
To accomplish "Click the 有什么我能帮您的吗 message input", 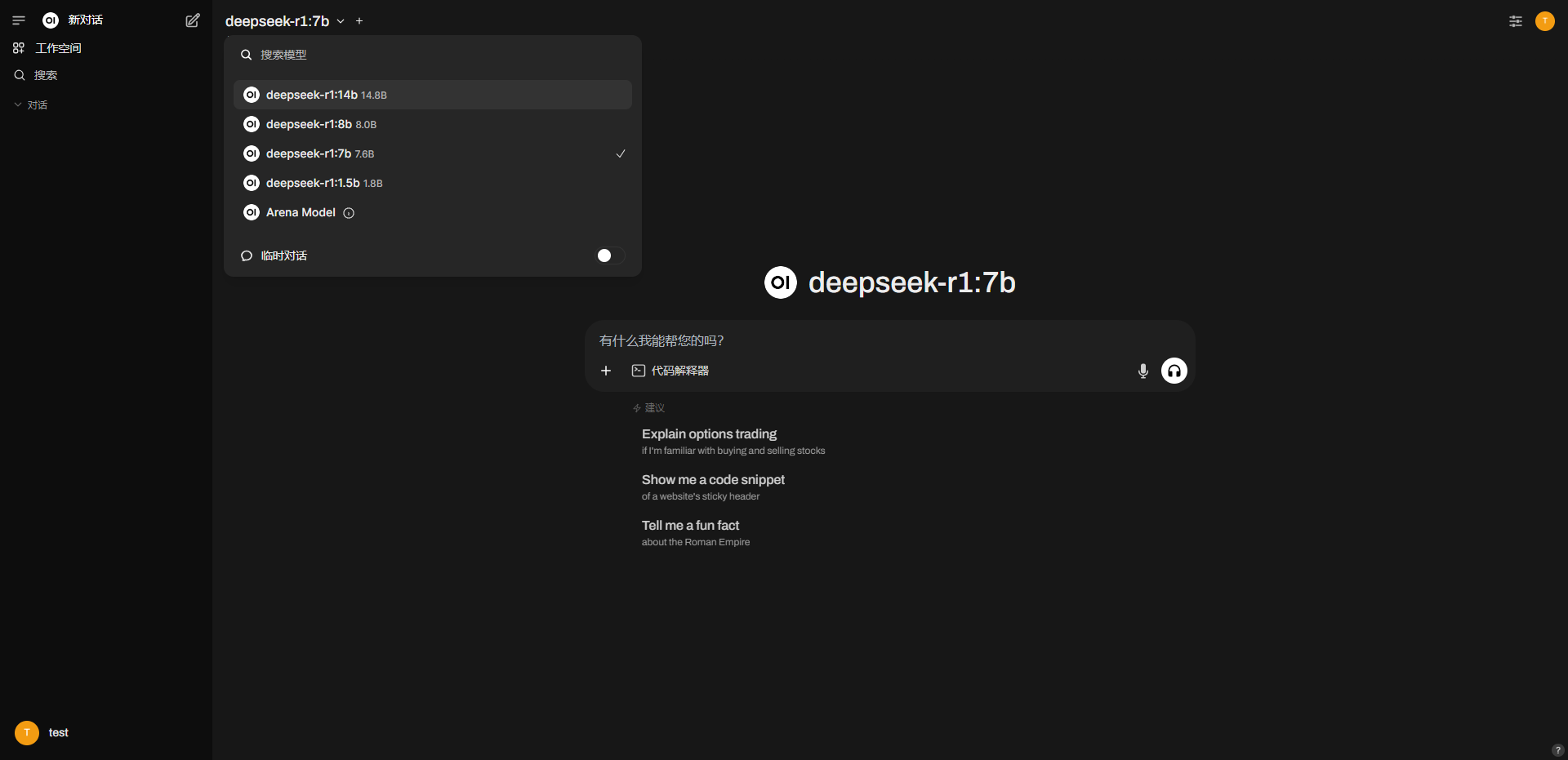I will pyautogui.click(x=890, y=340).
